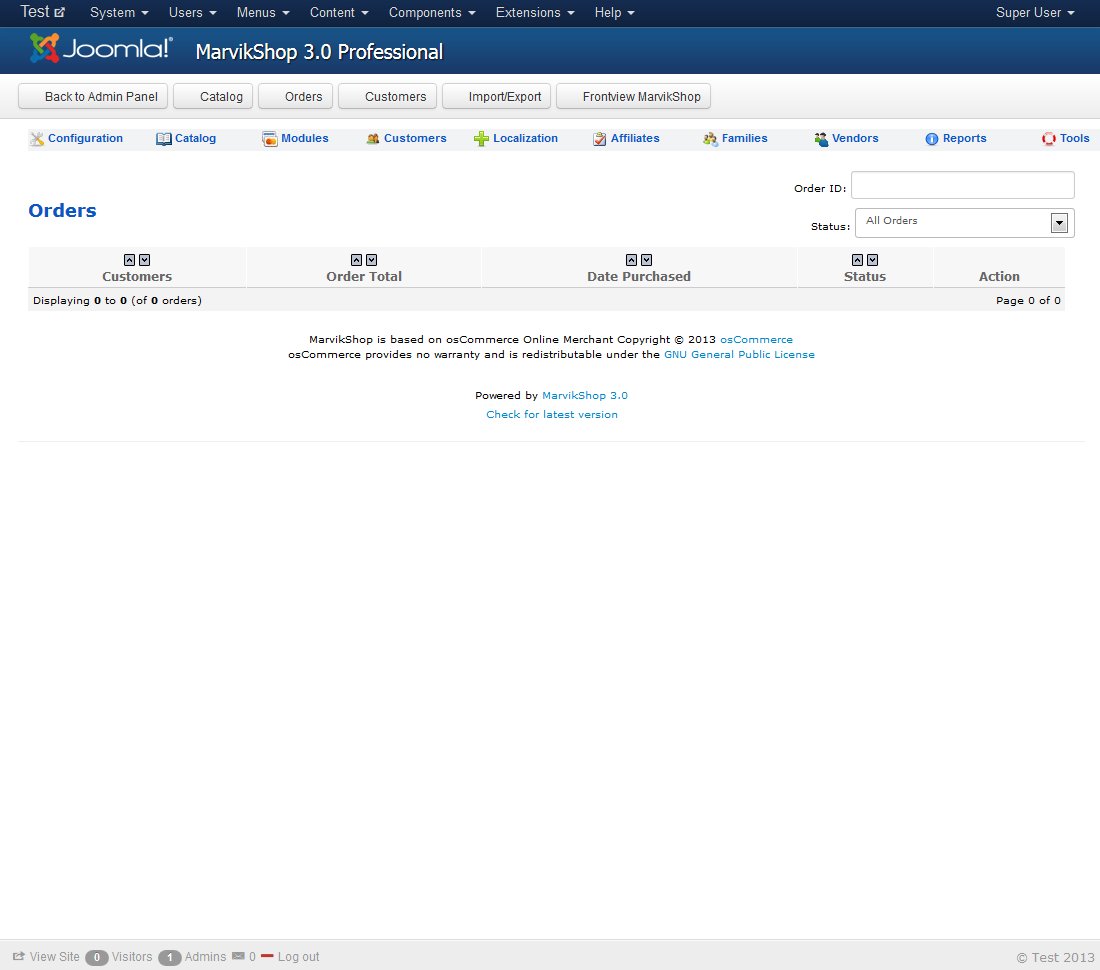Image resolution: width=1100 pixels, height=970 pixels.
Task: Open the Localization section link
Action: tap(525, 138)
